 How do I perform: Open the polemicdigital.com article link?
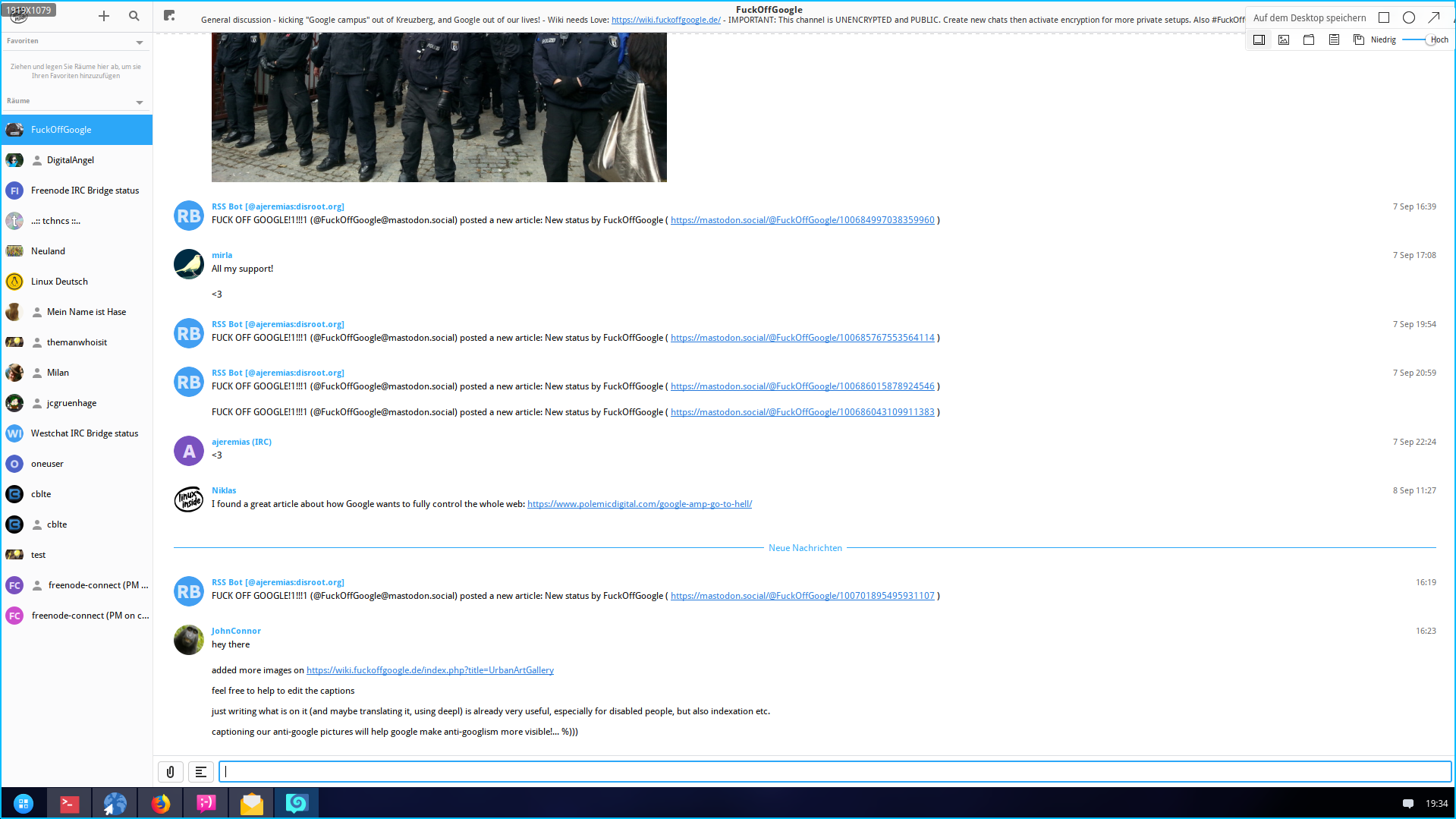click(639, 504)
